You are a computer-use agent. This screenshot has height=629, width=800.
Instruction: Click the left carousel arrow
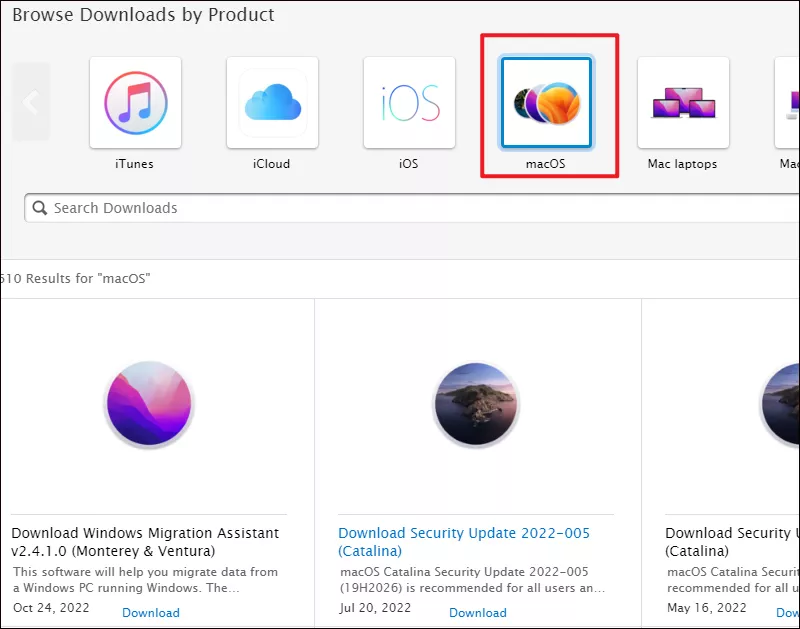pyautogui.click(x=31, y=102)
